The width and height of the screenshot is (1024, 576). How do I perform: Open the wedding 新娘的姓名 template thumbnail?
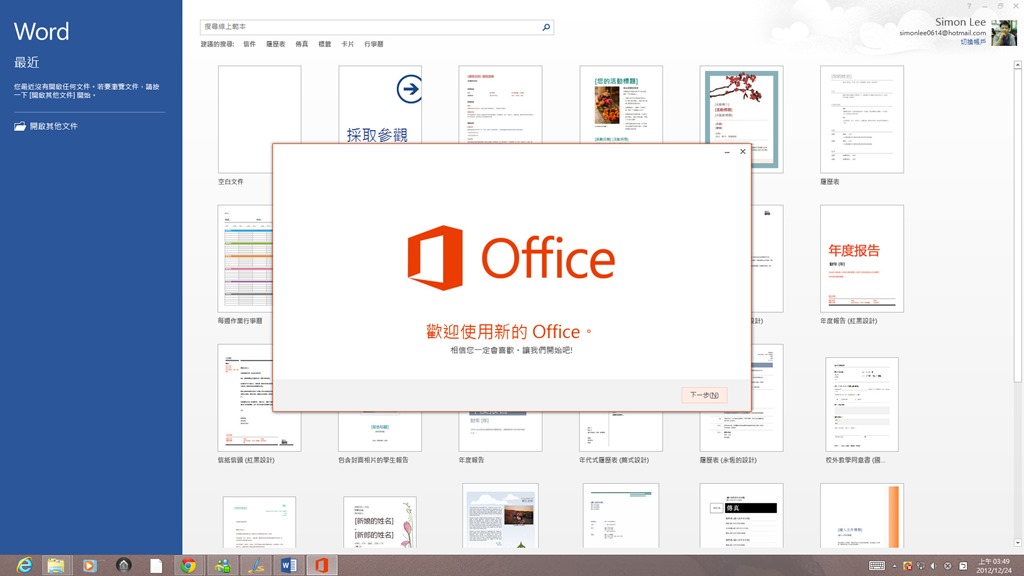(x=380, y=522)
